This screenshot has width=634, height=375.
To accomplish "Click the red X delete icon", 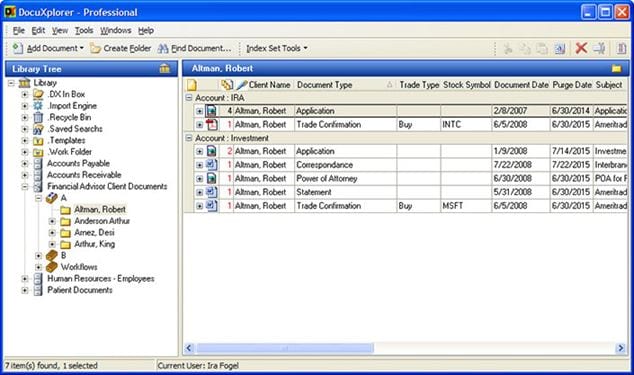I will click(x=581, y=48).
